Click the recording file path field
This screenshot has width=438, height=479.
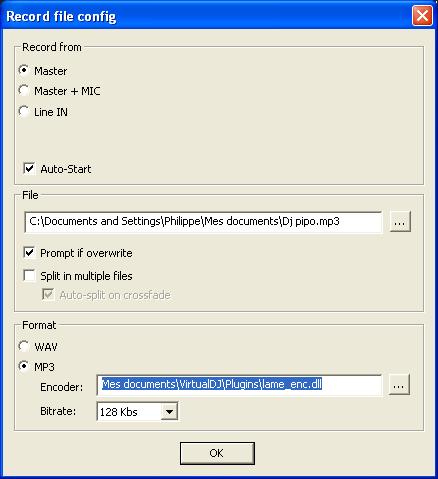point(203,222)
